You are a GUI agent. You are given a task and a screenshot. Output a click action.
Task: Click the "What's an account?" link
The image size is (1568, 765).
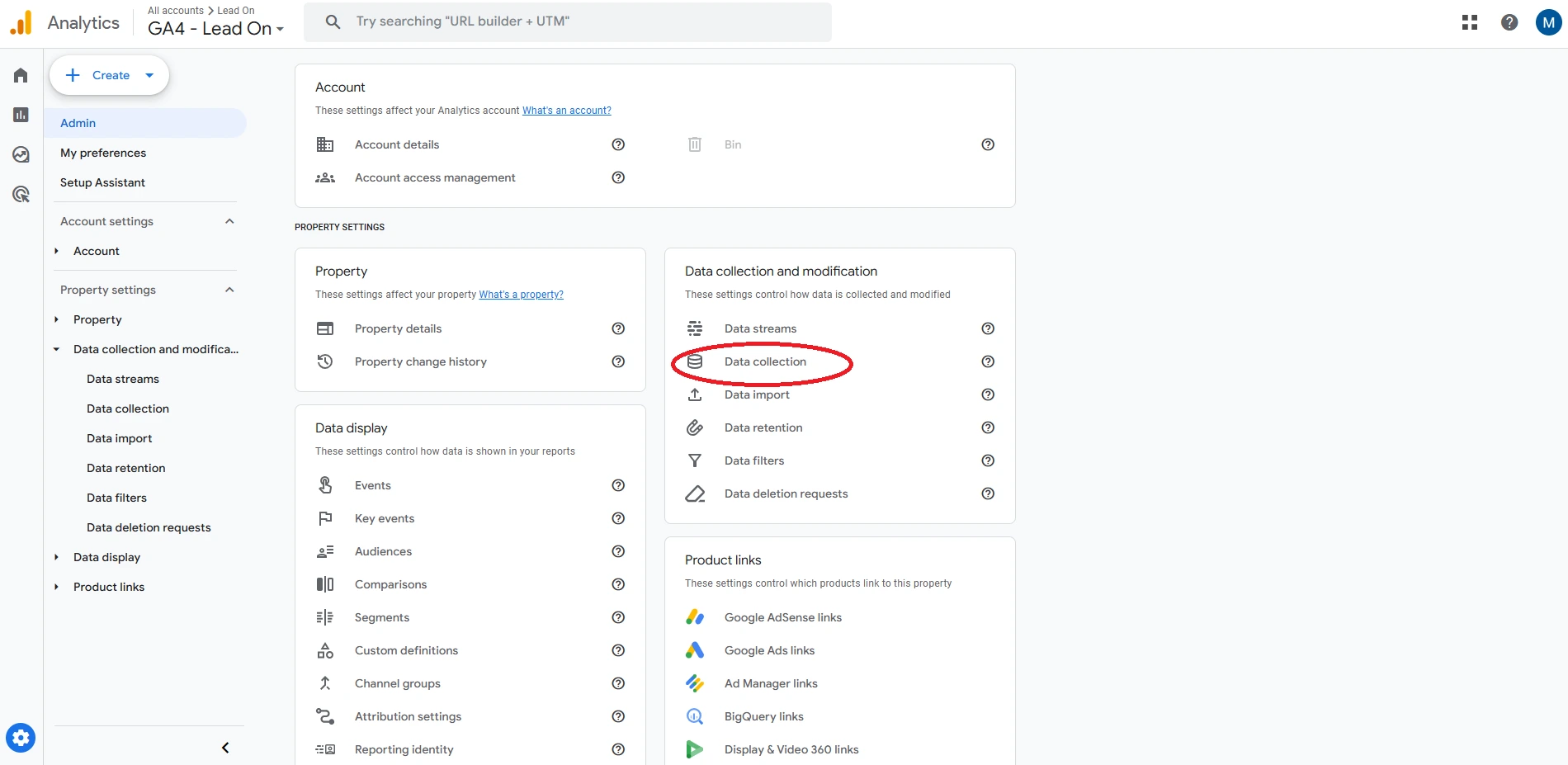coord(567,111)
